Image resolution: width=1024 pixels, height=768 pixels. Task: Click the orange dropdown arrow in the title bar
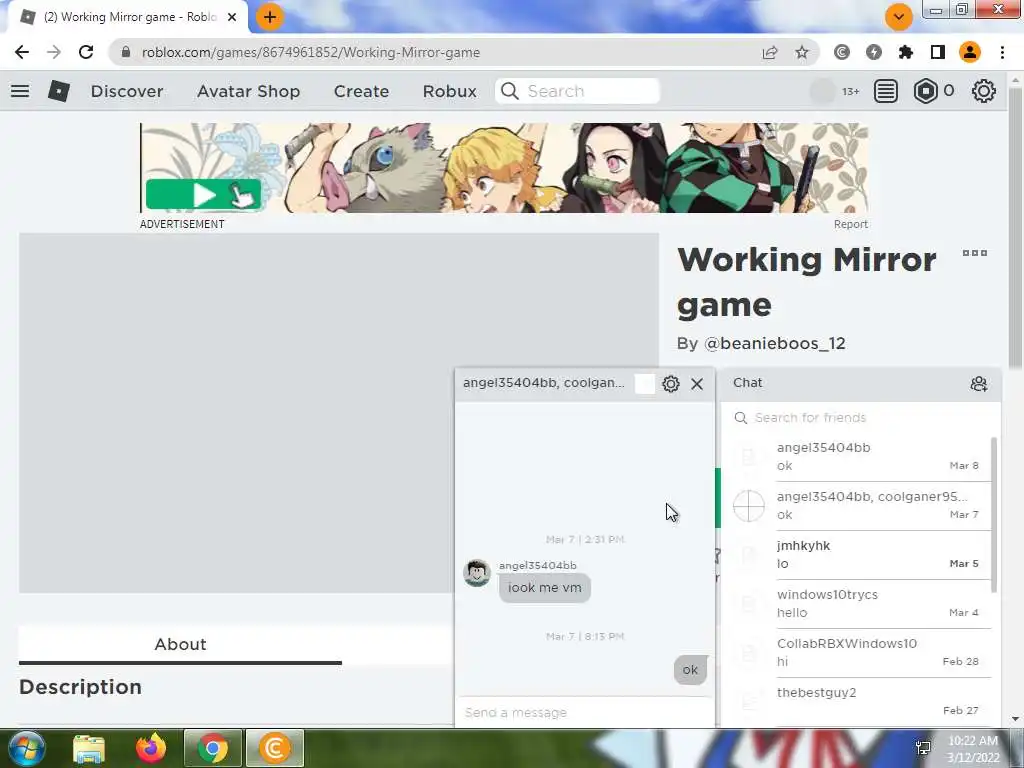899,17
